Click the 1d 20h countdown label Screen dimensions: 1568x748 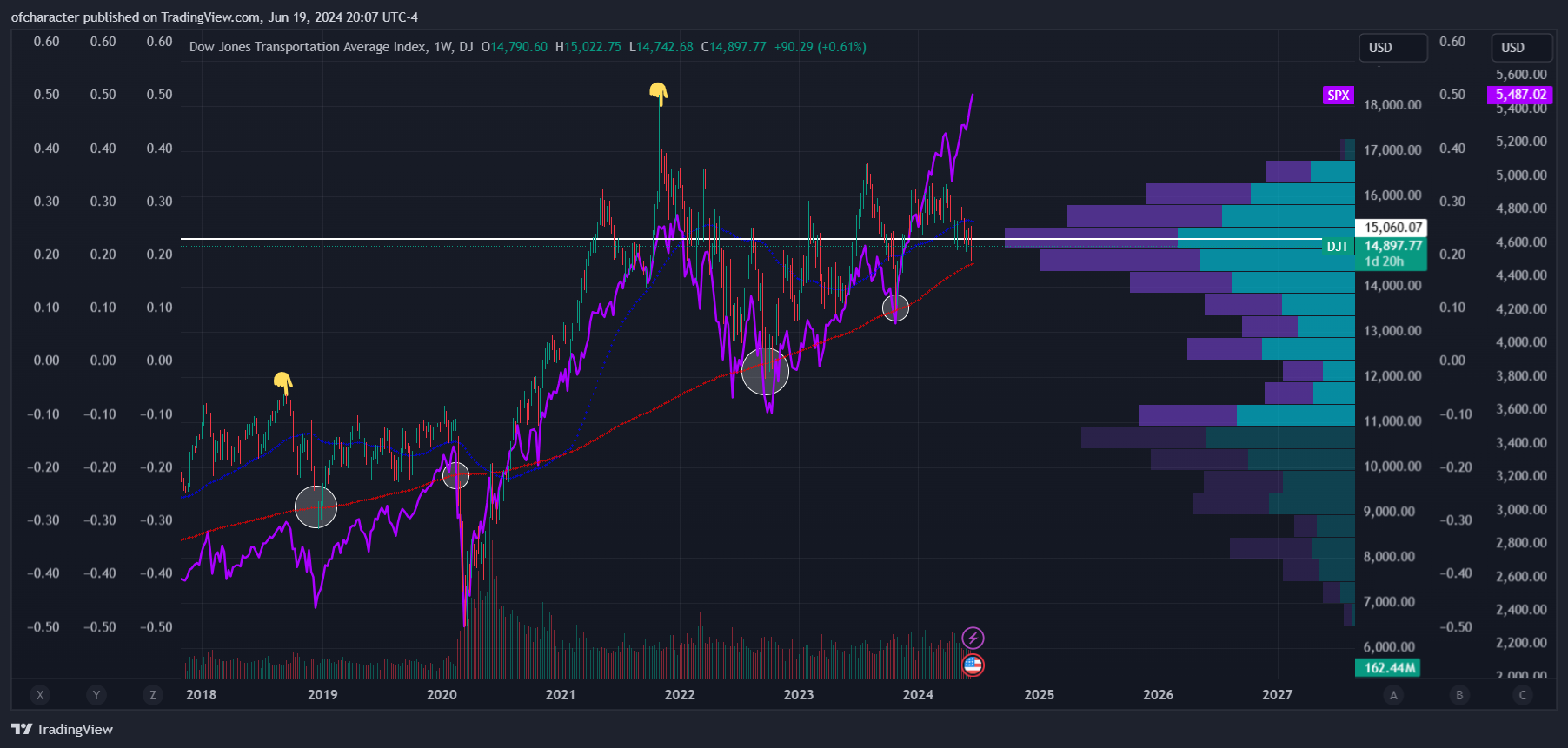1385,261
